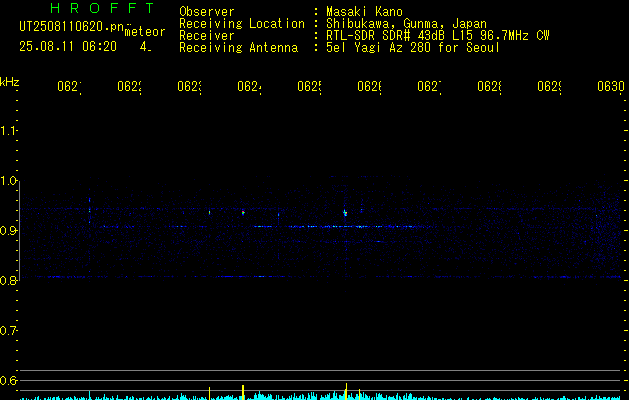Click the strong meteor echo near 0626

[x=345, y=213]
